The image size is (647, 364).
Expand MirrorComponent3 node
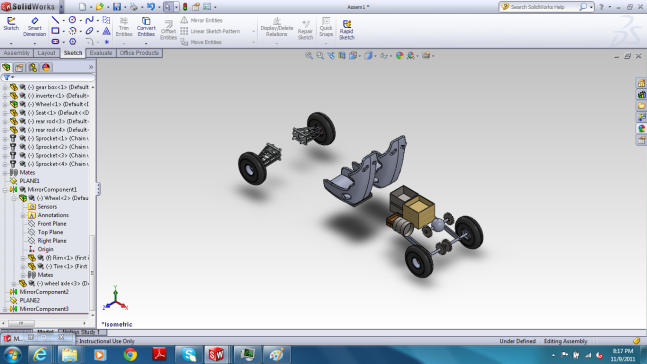point(5,309)
